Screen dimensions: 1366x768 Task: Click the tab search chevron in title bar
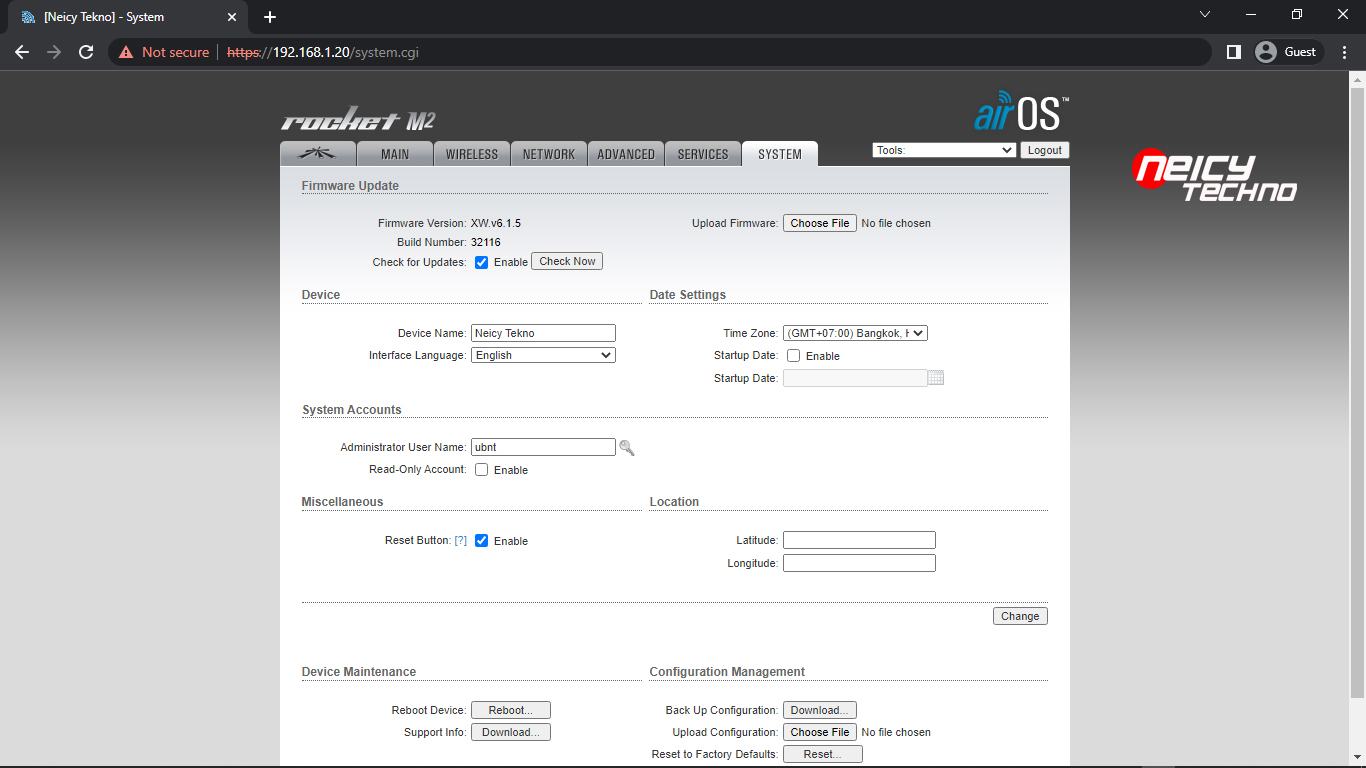(1205, 14)
